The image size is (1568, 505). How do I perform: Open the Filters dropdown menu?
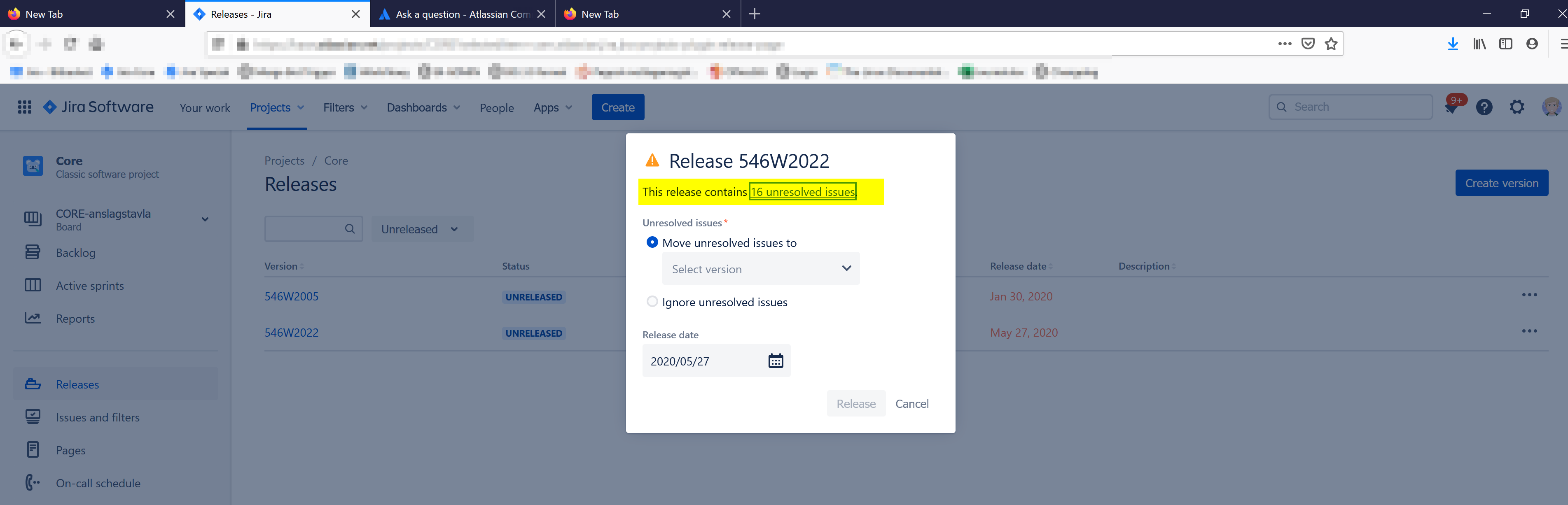[345, 108]
